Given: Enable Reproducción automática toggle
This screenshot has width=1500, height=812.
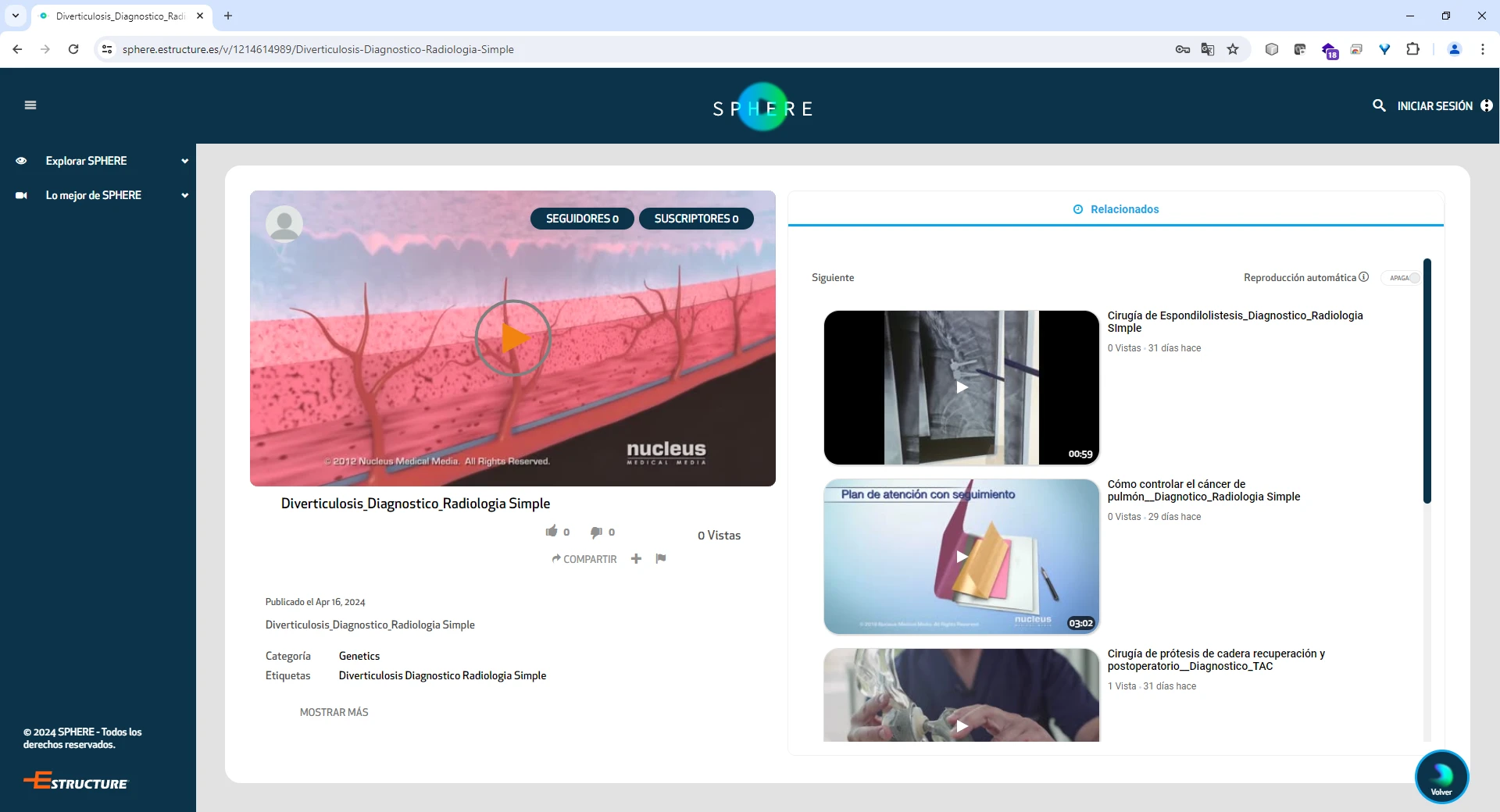Looking at the screenshot, I should click(x=1402, y=278).
